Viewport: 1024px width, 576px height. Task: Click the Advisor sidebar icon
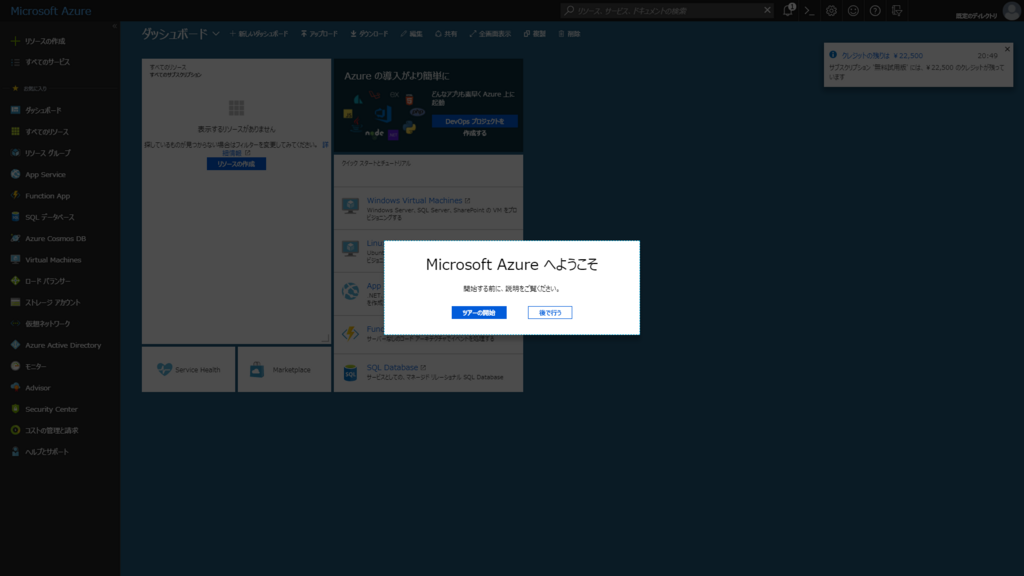[15, 387]
